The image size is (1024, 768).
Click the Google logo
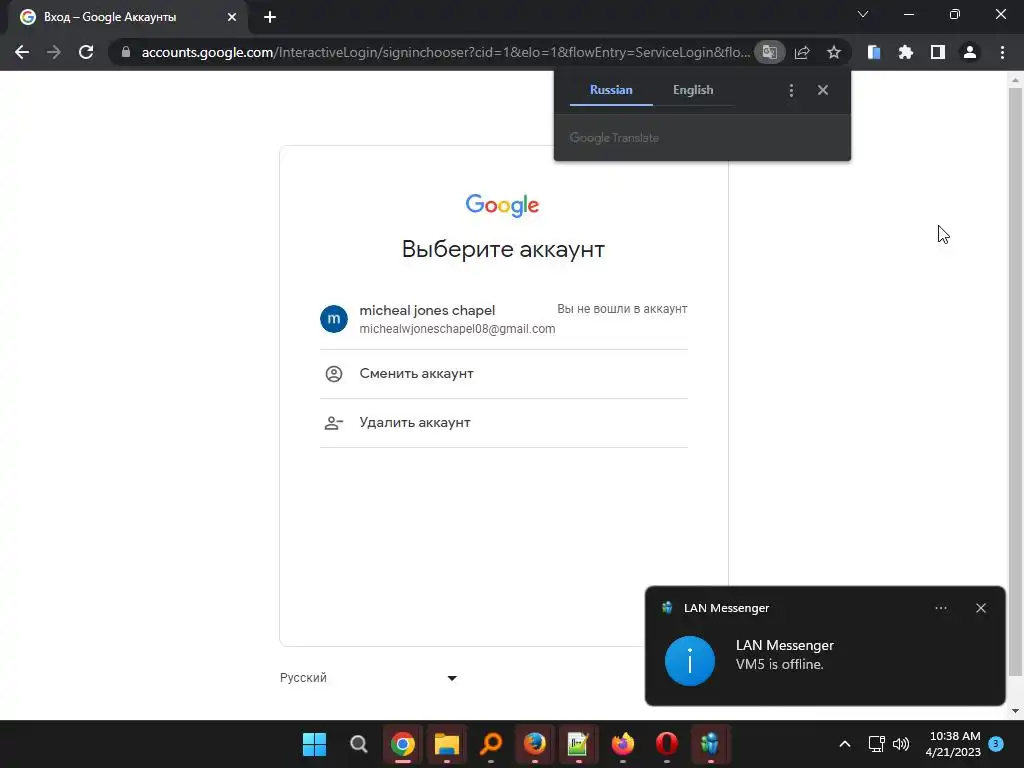[x=502, y=205]
